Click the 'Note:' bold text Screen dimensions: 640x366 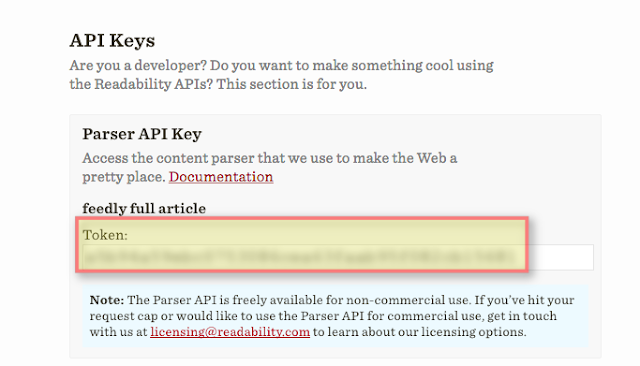point(107,300)
